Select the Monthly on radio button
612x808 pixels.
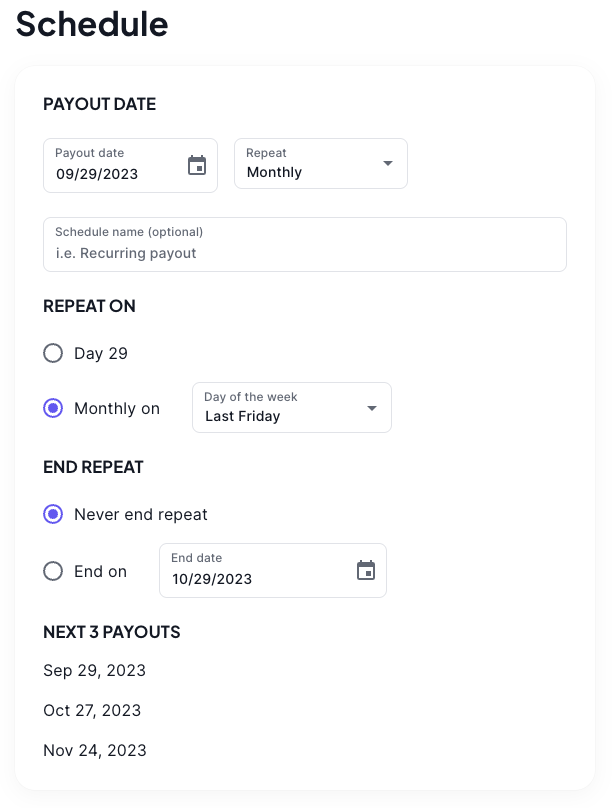click(53, 408)
